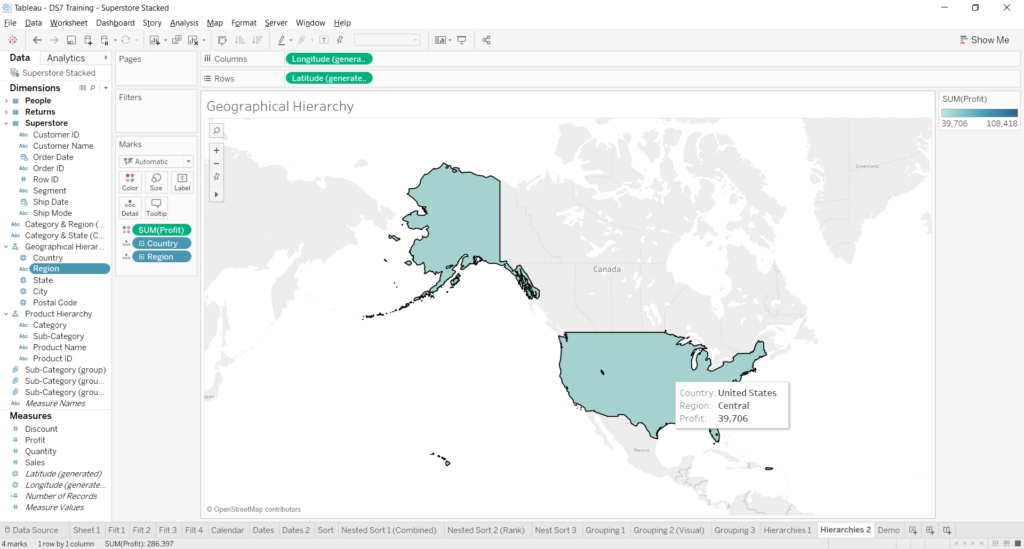This screenshot has width=1024, height=549.
Task: Redo with the forward arrow icon
Action: 54,40
